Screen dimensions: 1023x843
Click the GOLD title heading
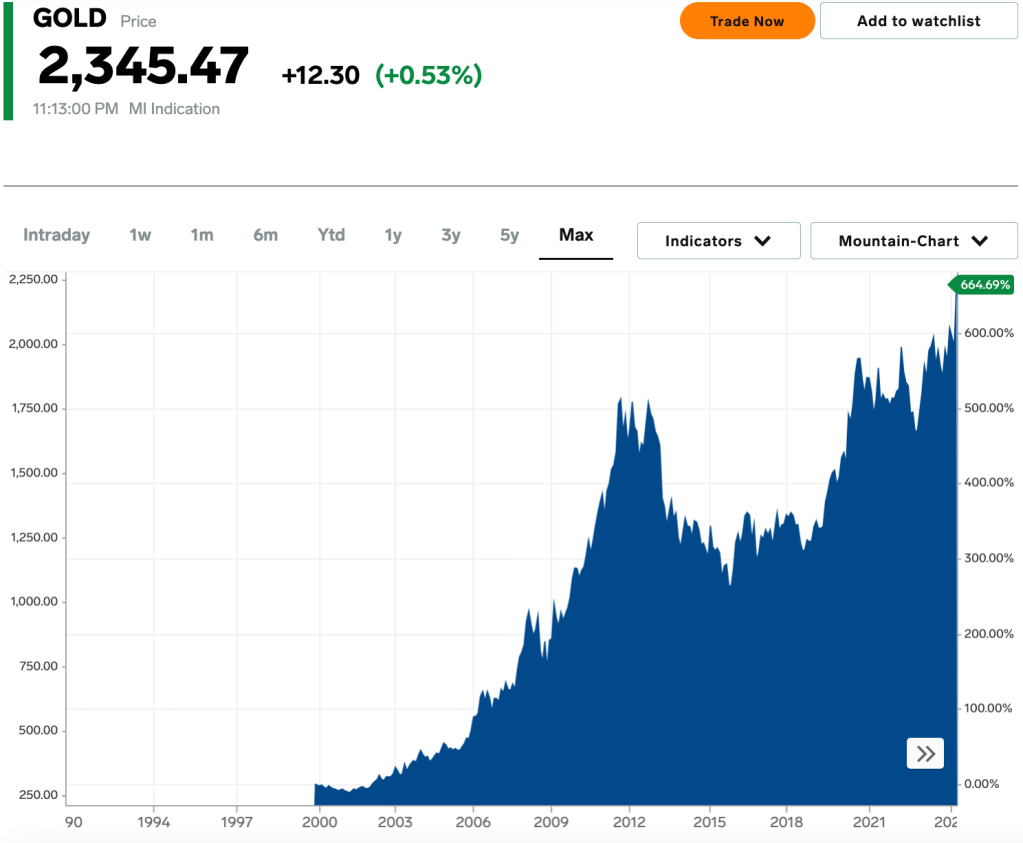click(x=70, y=19)
